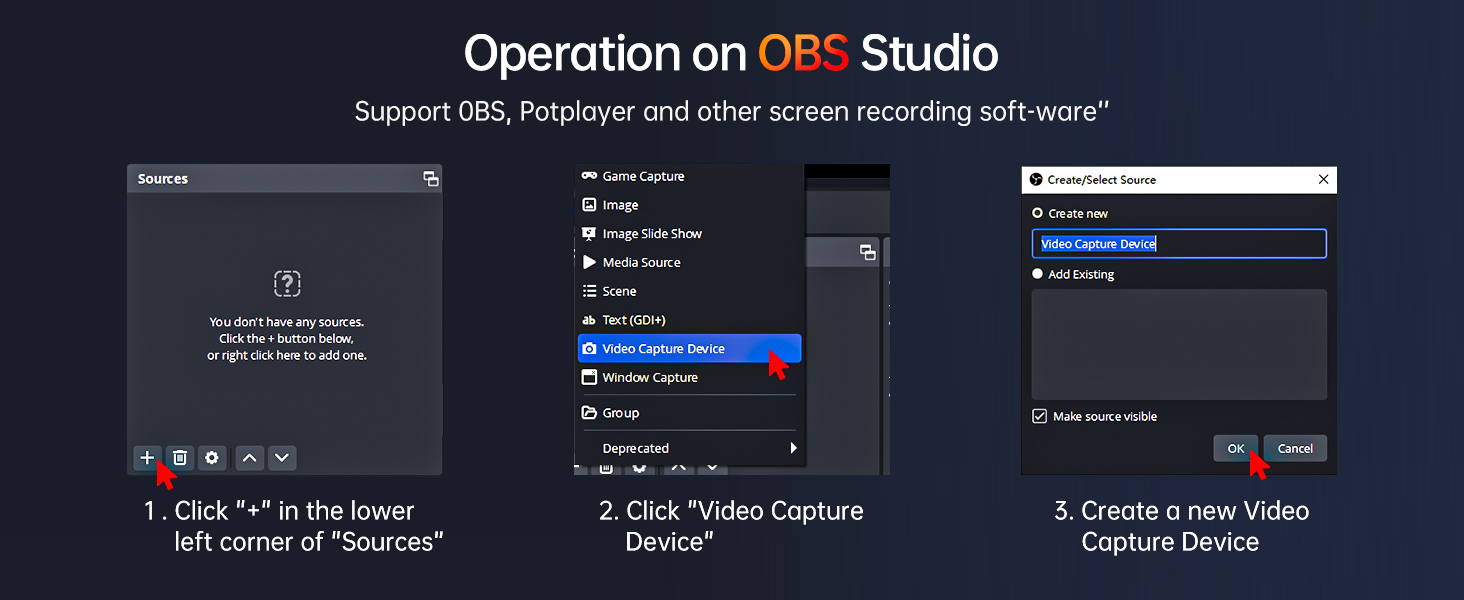Image resolution: width=1464 pixels, height=600 pixels.
Task: Click the source name text input field
Action: [1178, 243]
